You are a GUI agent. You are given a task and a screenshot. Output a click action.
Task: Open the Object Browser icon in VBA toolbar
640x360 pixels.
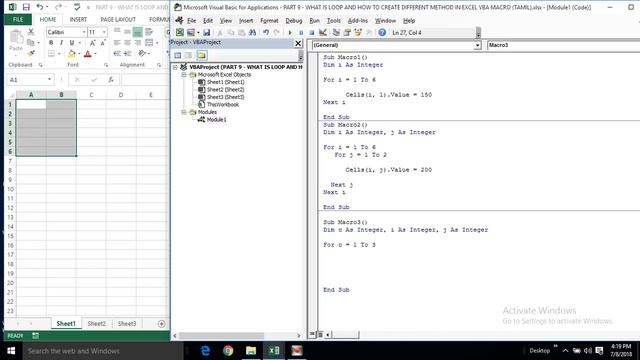coord(358,32)
